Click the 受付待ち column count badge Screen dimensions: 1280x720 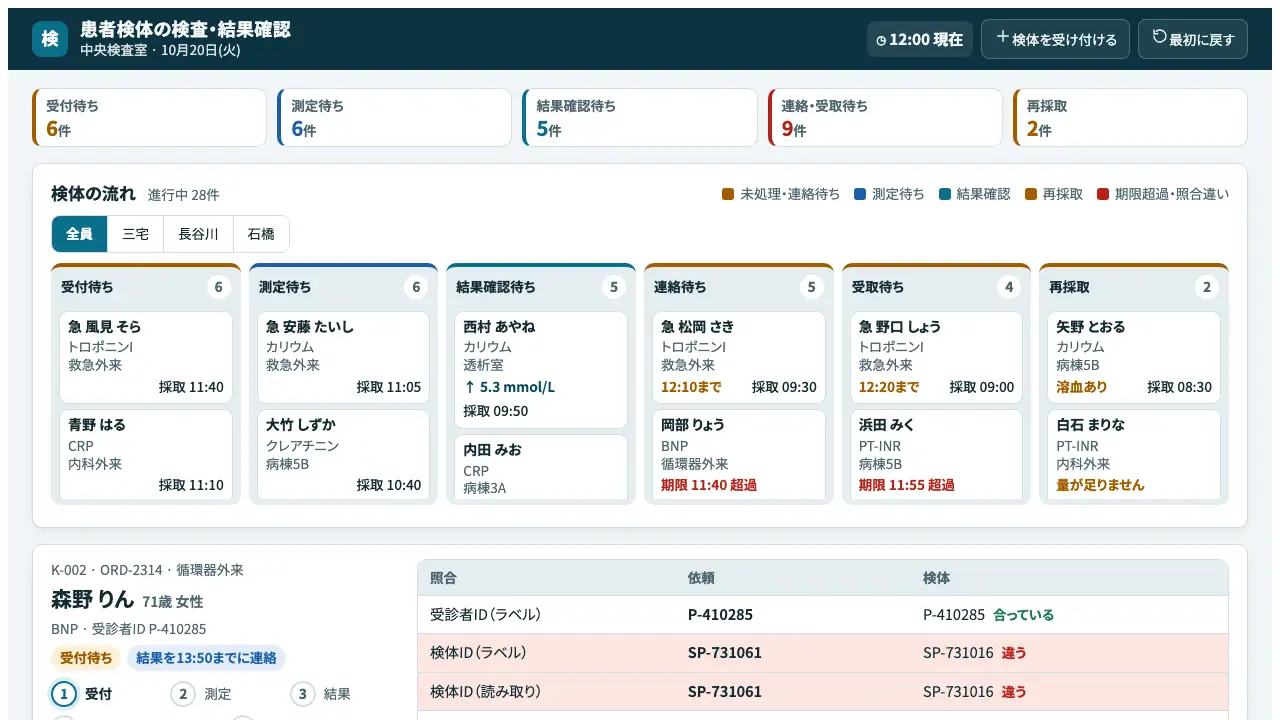click(219, 287)
